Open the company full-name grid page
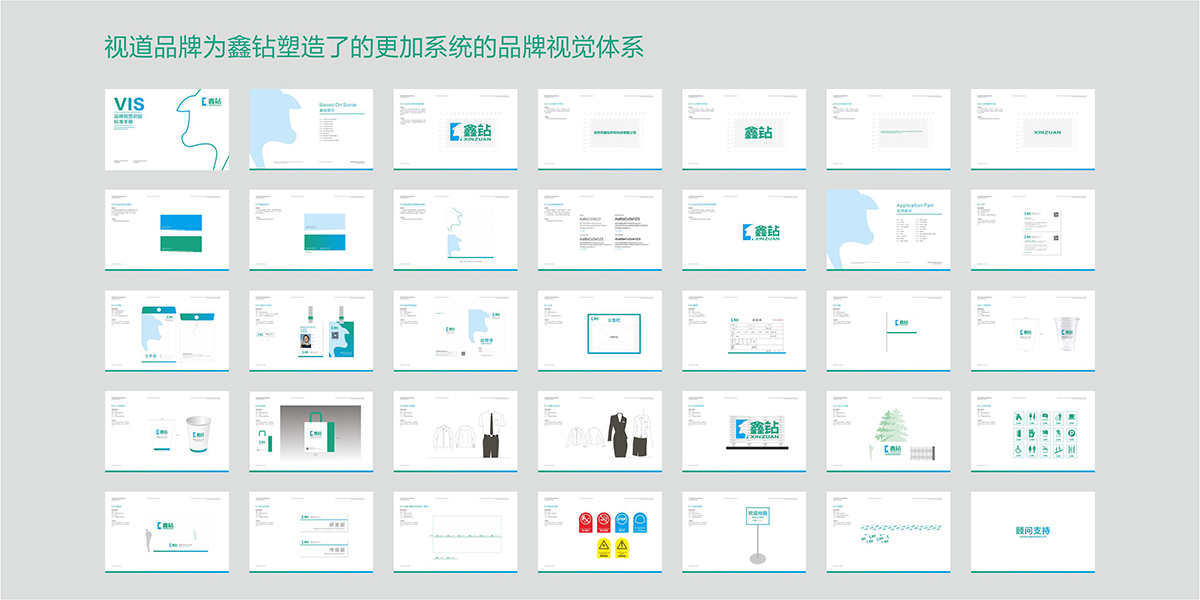This screenshot has height=600, width=1200. click(x=599, y=129)
